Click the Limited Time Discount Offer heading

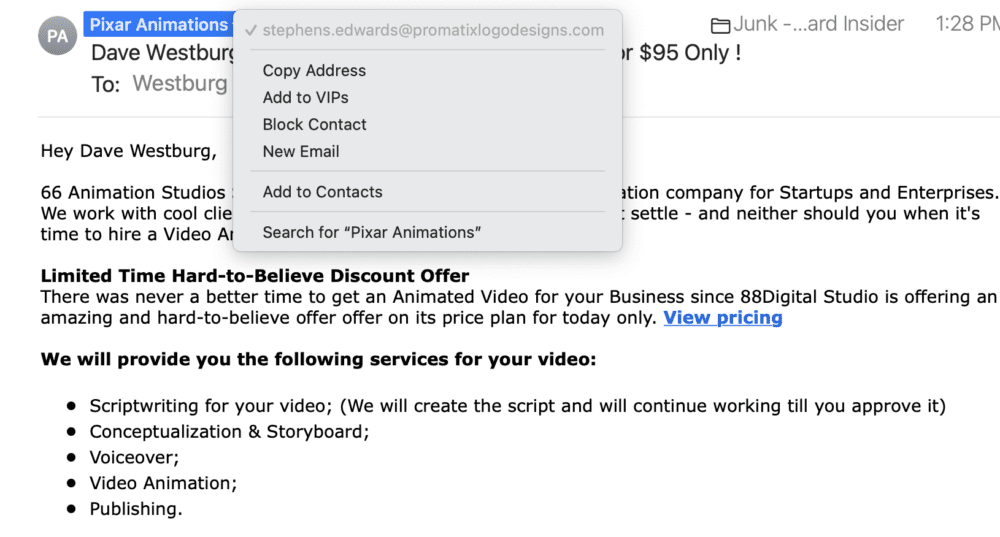[x=254, y=276]
